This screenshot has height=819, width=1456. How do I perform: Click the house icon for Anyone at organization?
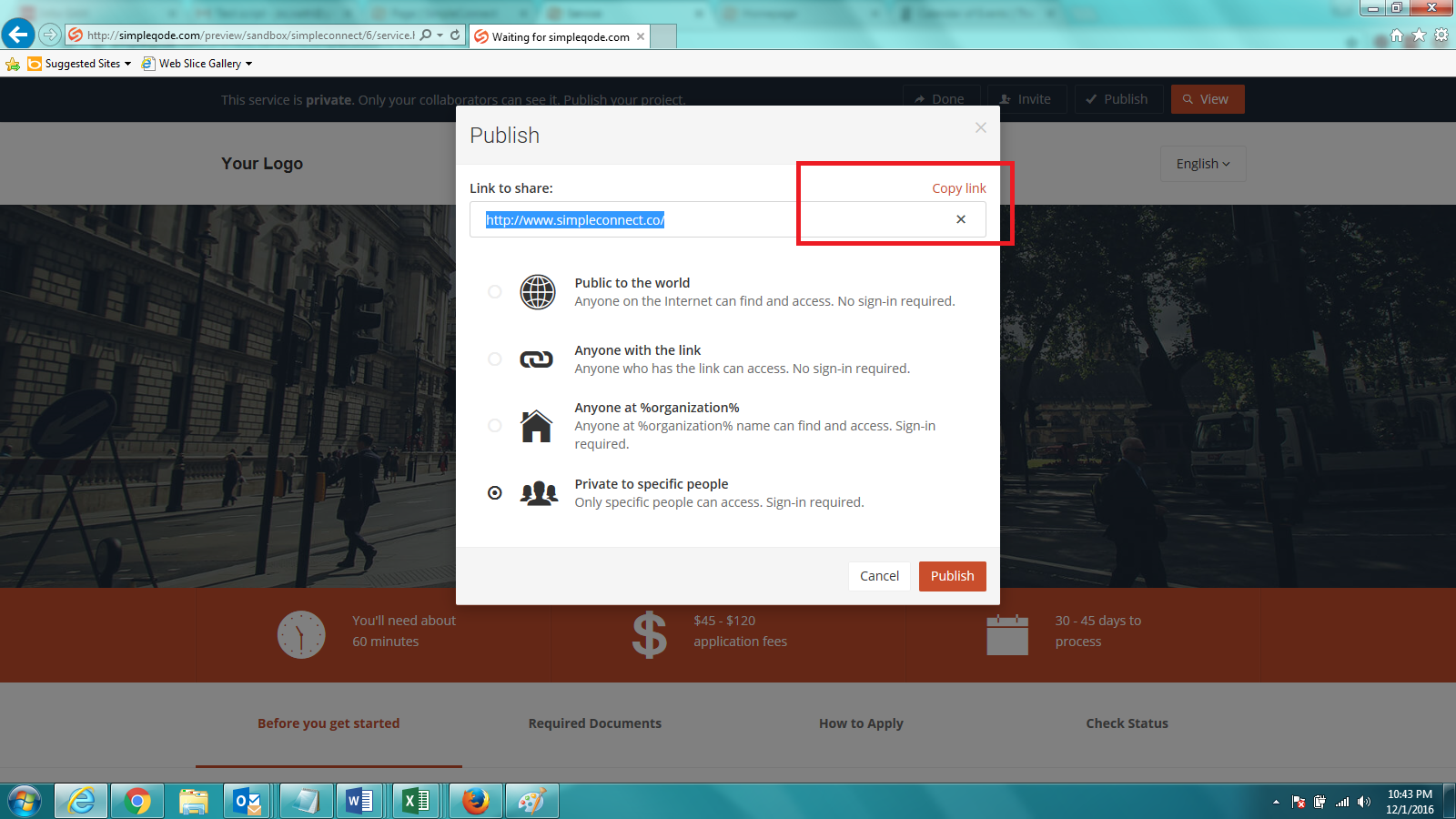[x=536, y=426]
